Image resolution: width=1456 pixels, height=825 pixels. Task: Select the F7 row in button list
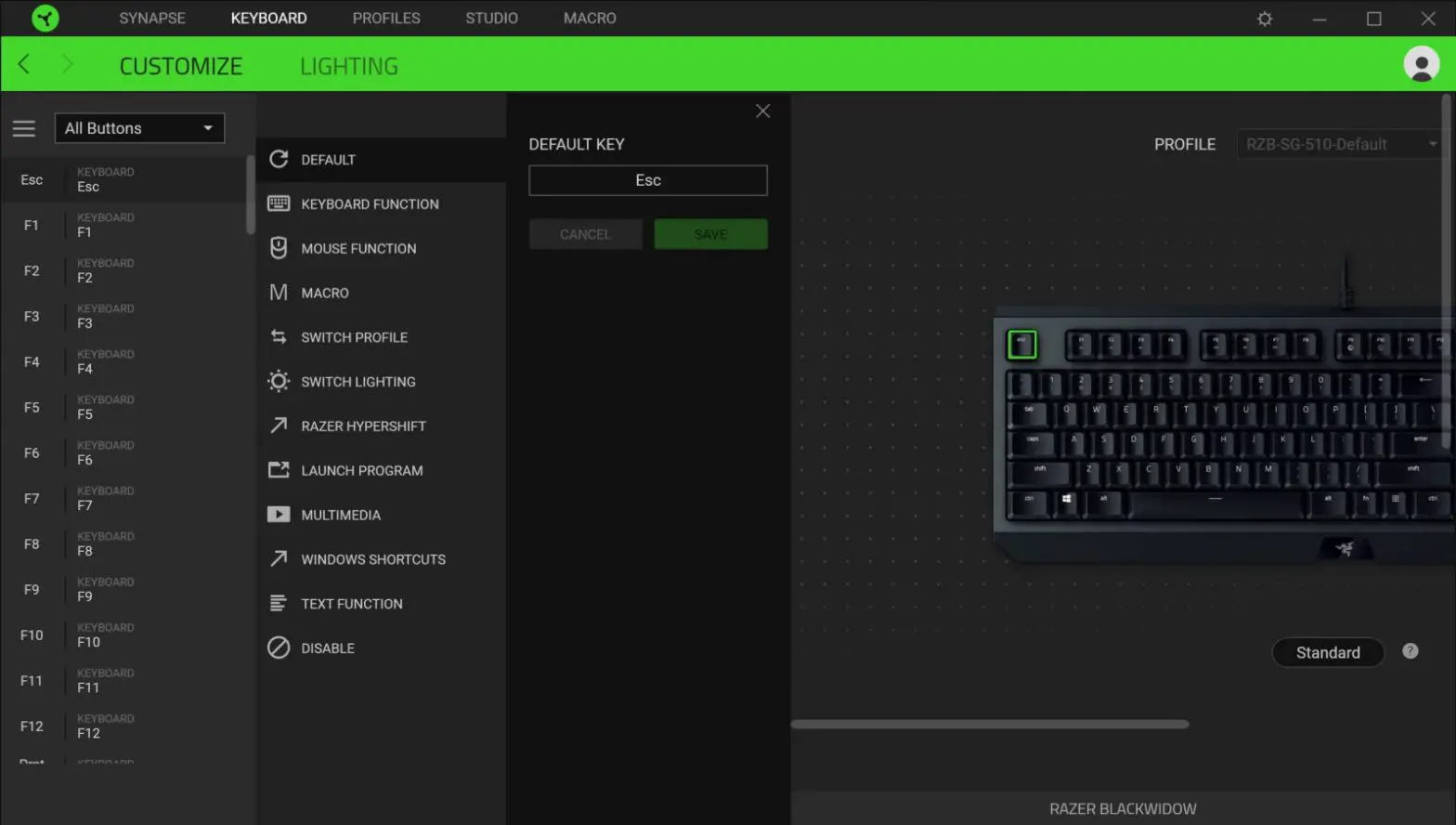124,498
